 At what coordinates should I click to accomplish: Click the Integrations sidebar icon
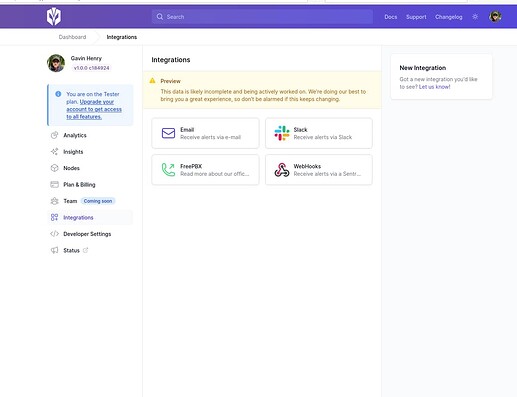(x=54, y=217)
